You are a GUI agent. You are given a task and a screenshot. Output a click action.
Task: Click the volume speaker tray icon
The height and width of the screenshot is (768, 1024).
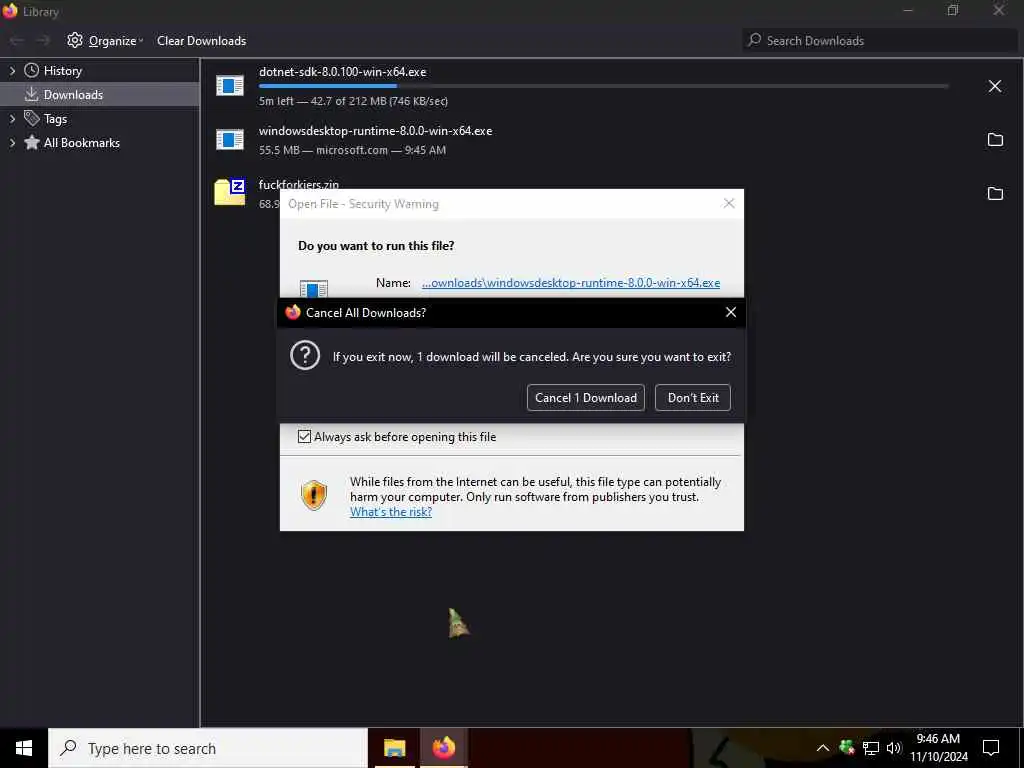[x=893, y=748]
